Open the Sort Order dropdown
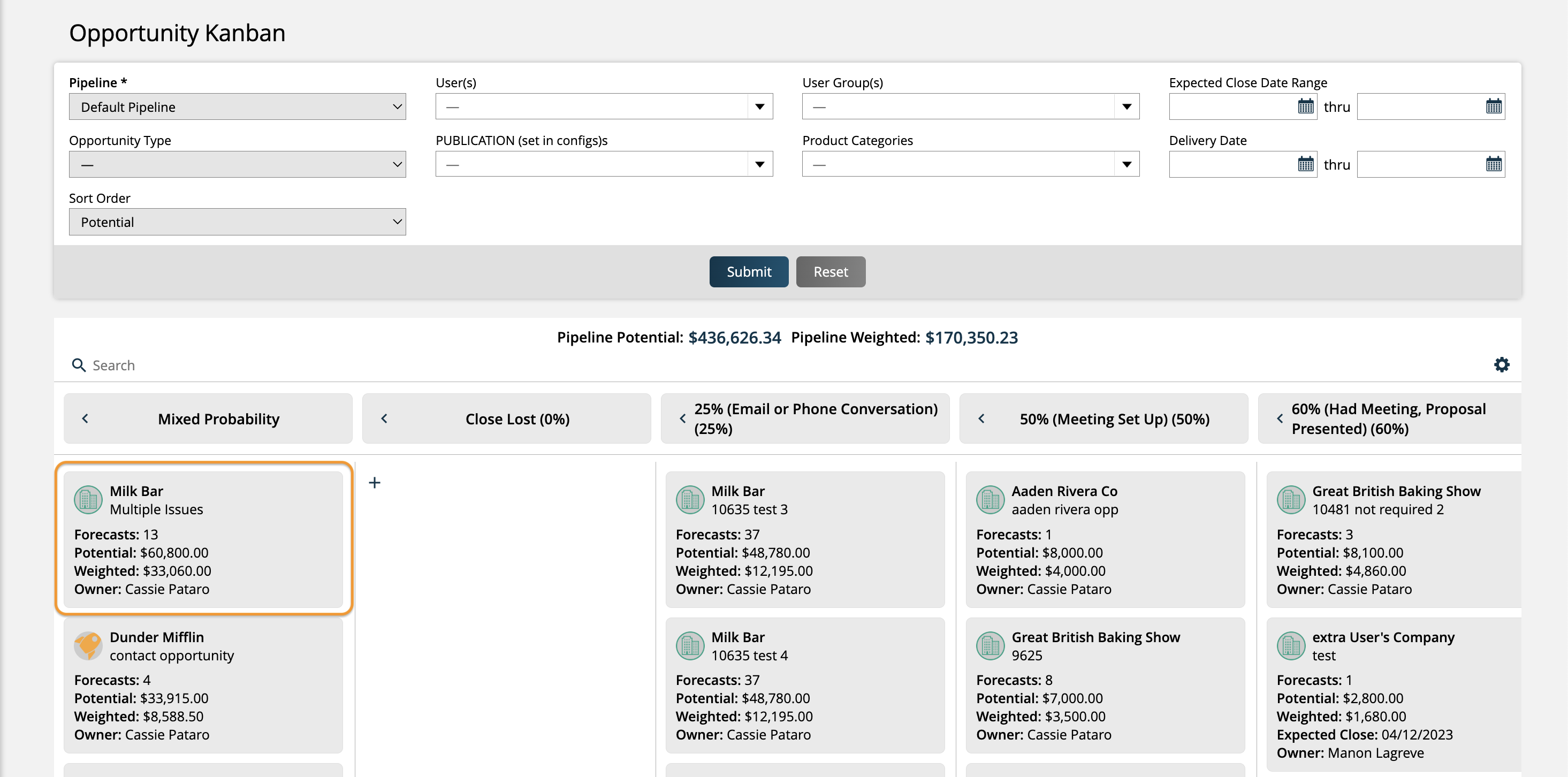This screenshot has width=1568, height=777. coord(238,222)
